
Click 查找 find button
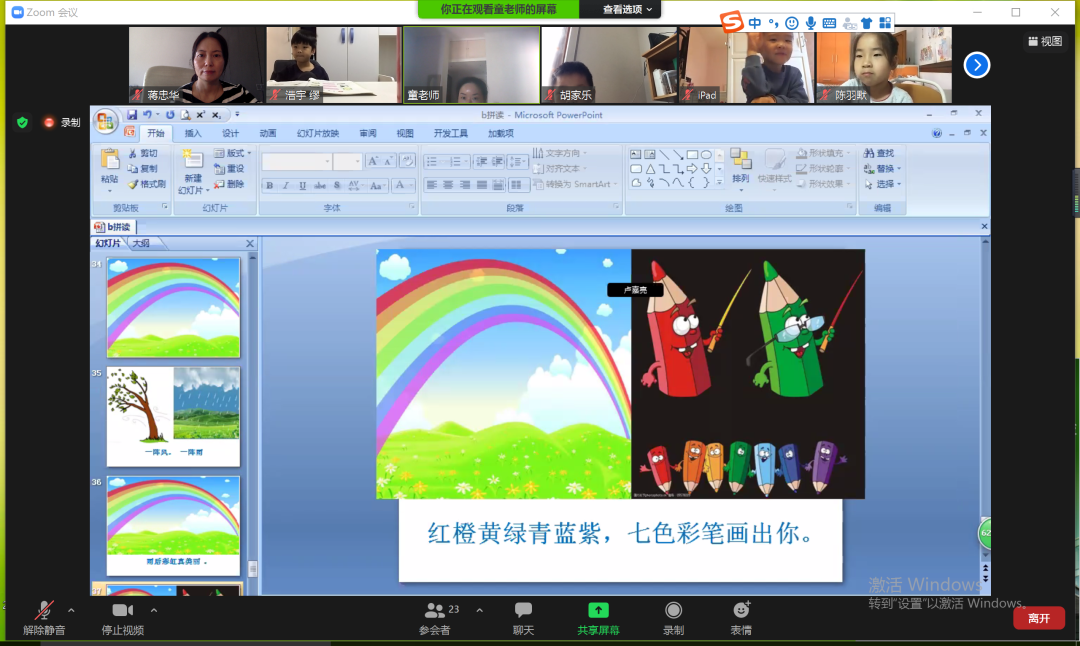click(879, 153)
